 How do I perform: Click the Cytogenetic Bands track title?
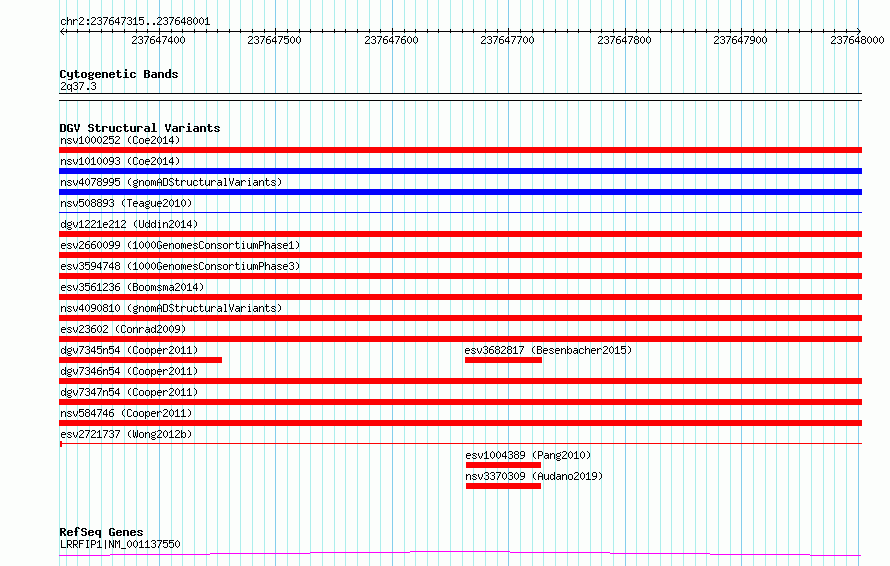(x=119, y=74)
